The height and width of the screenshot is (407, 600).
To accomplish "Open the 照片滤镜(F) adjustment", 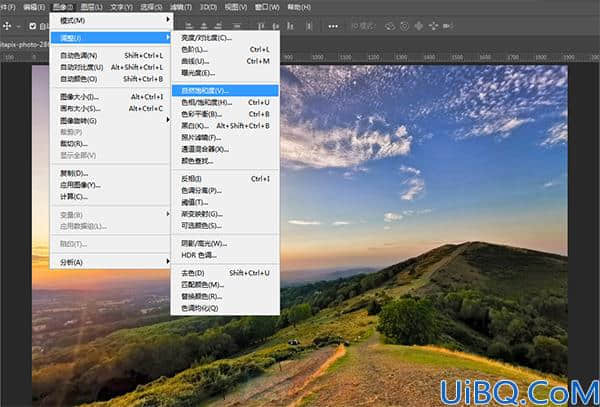I will pyautogui.click(x=225, y=138).
